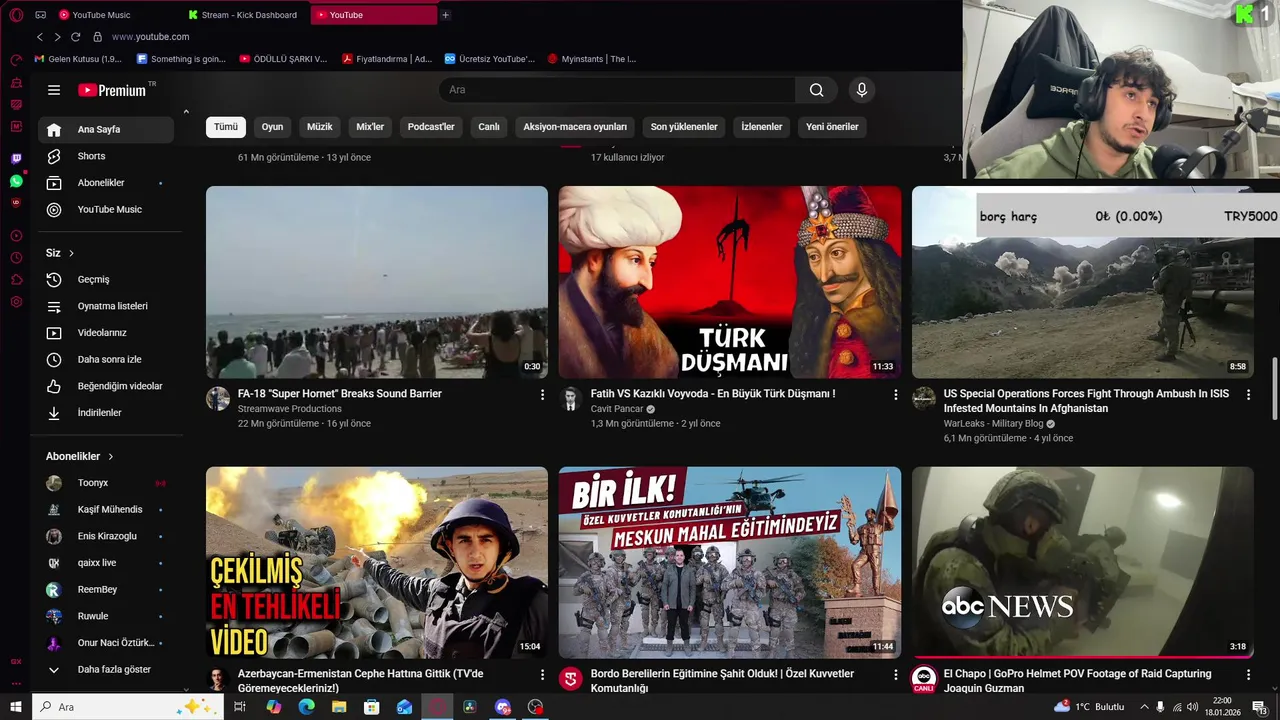Show hidden system tray icons

(1144, 707)
